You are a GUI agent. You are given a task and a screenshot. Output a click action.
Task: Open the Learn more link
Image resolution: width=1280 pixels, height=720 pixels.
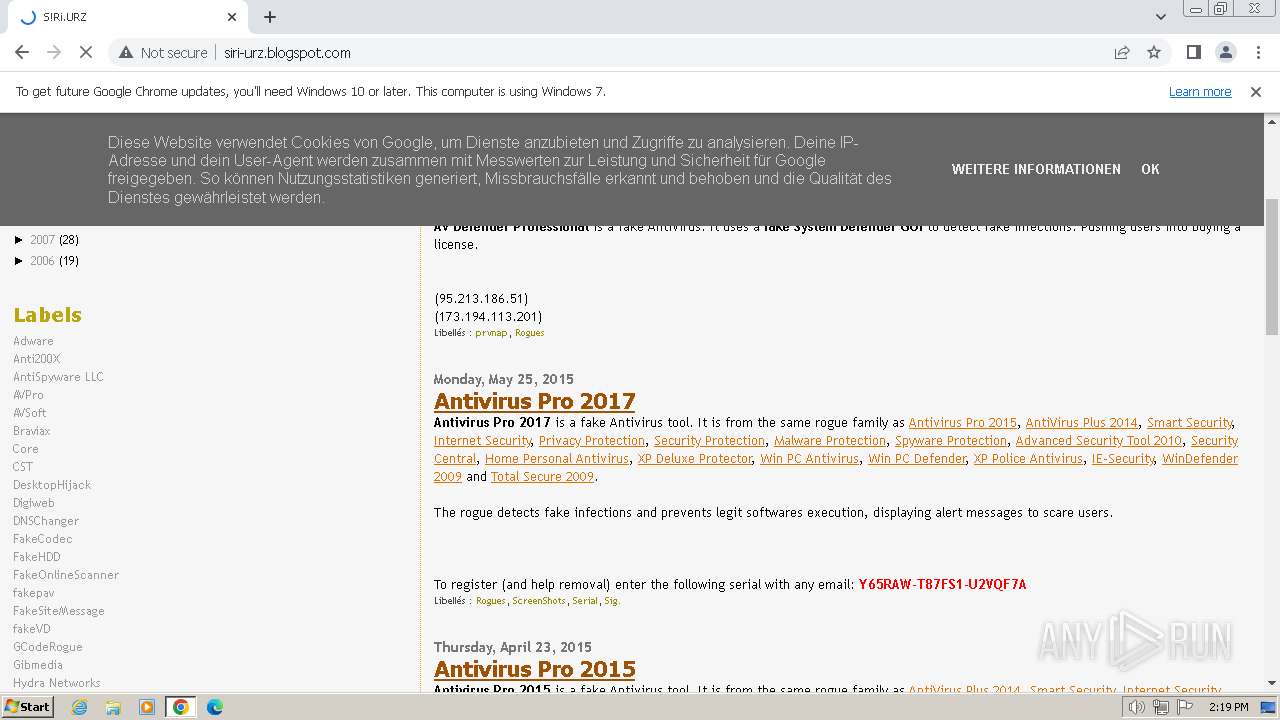pos(1200,91)
